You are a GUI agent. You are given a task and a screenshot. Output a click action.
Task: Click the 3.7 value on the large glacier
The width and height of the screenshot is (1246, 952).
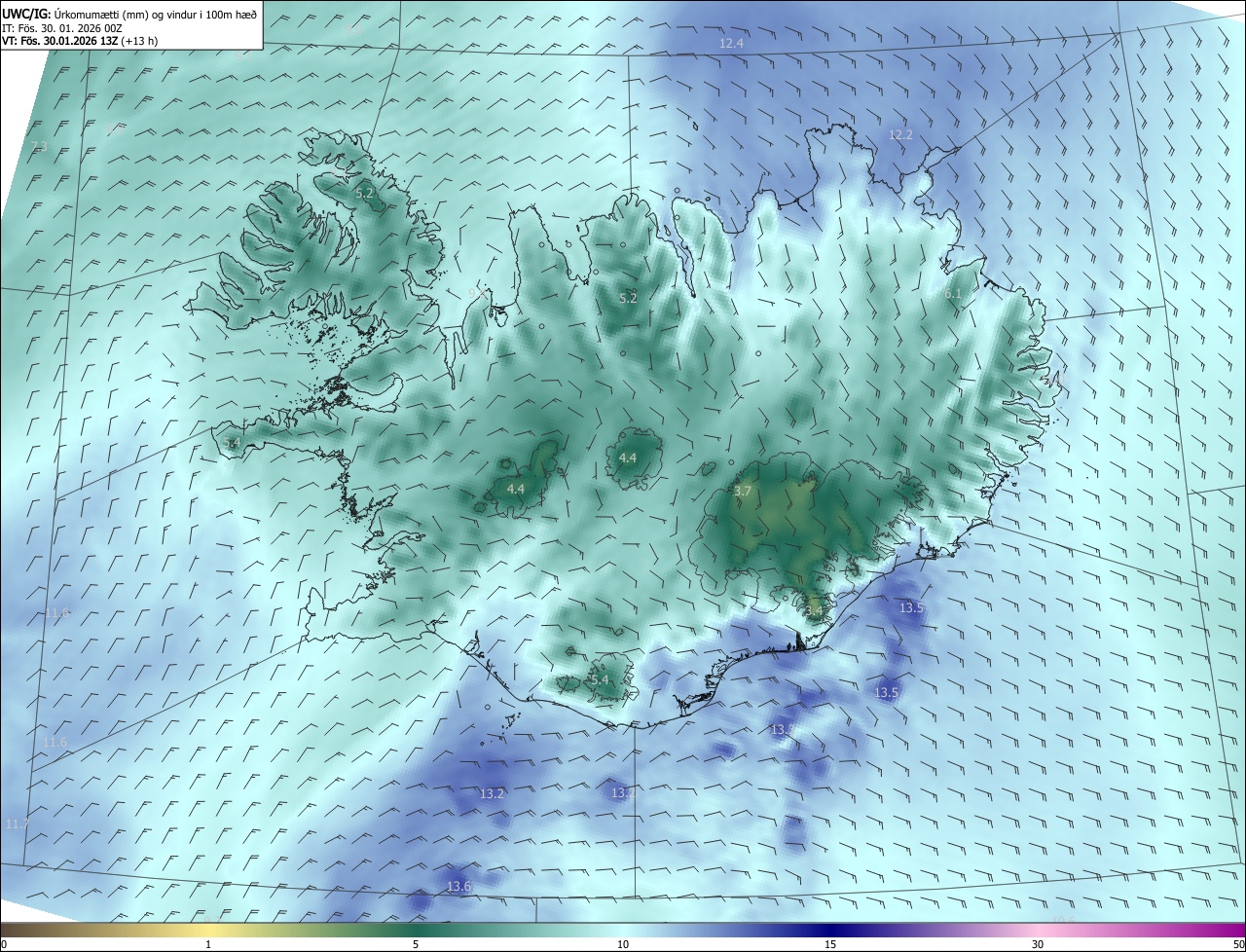(743, 492)
